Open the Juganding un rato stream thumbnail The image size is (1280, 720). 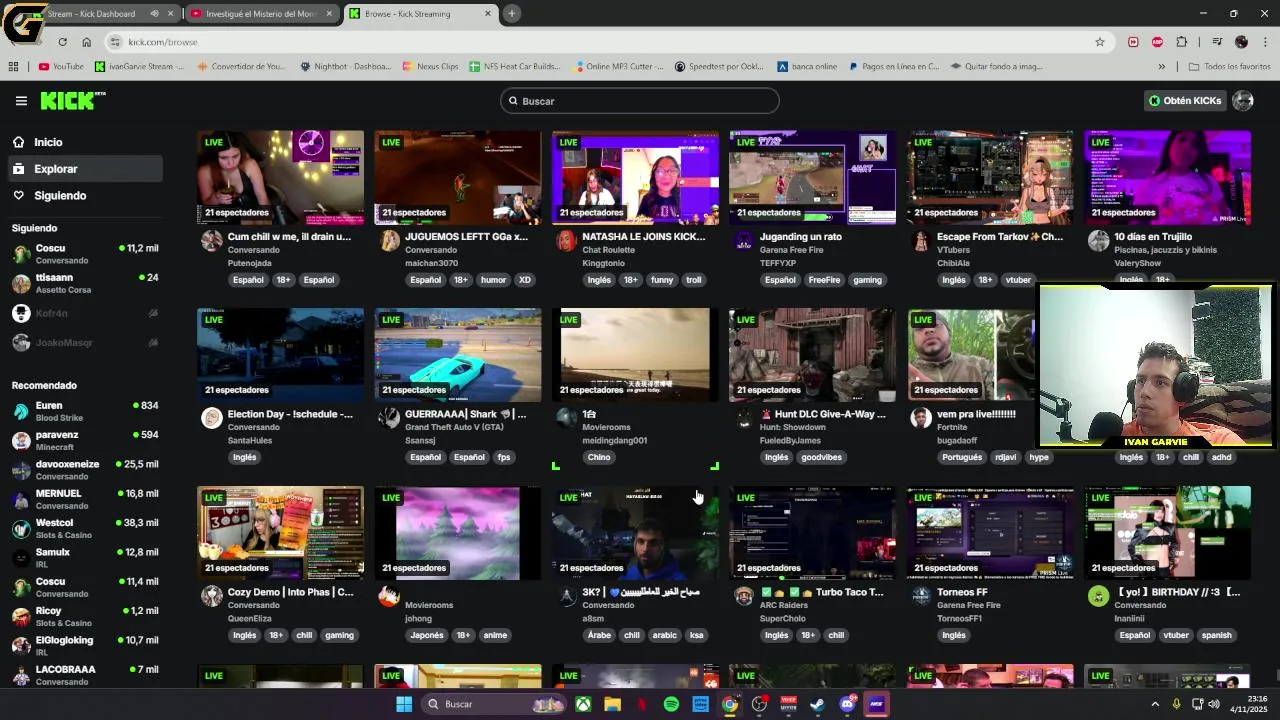[813, 177]
